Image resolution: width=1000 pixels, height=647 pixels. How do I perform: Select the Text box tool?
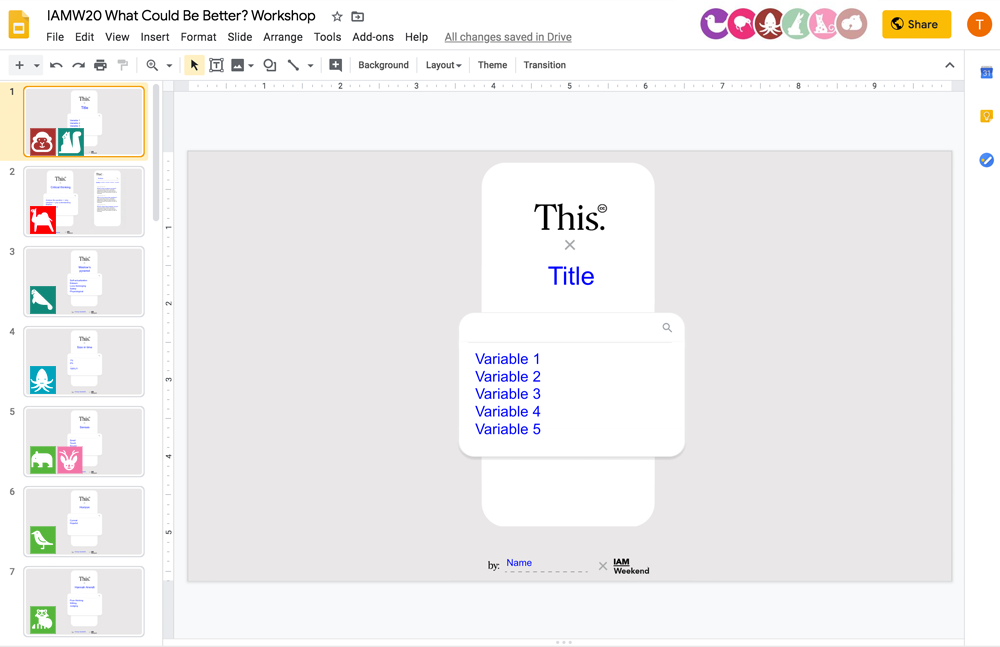click(216, 65)
